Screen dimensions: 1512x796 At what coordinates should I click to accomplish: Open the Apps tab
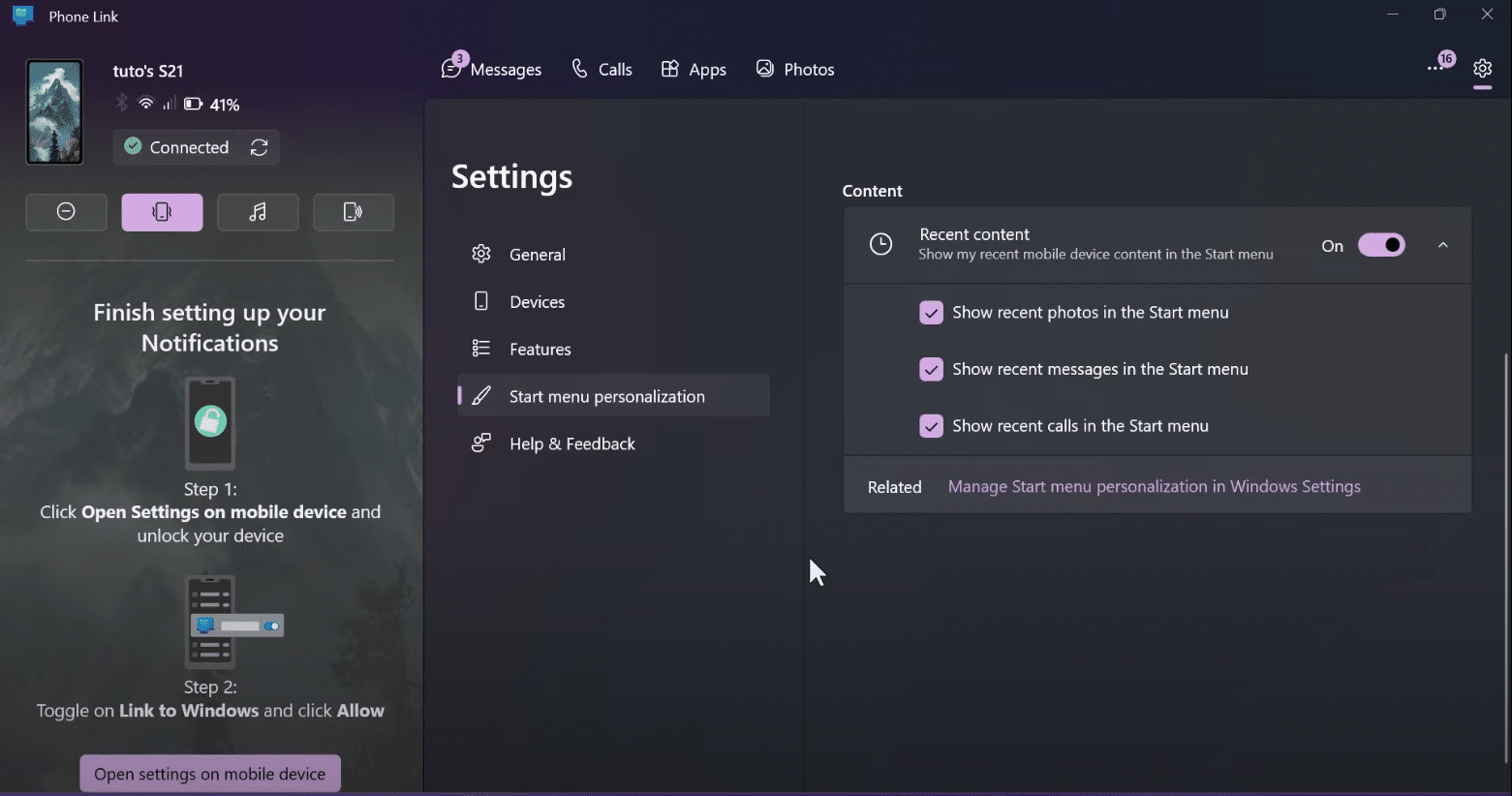coord(694,69)
